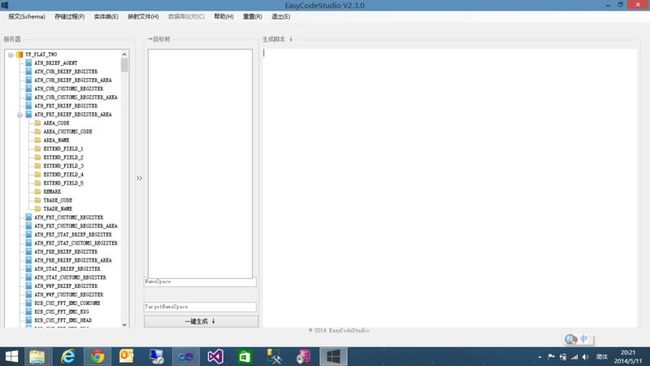
Task: Select the ATN_FRT_STAT_CUSTOMS_REGISTER table
Action: [x=76, y=243]
